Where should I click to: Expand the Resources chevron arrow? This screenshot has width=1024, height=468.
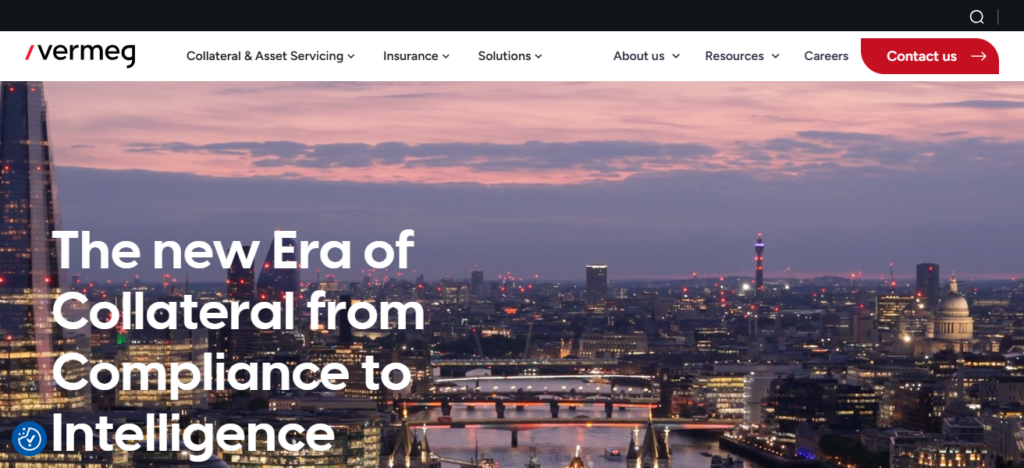(775, 57)
